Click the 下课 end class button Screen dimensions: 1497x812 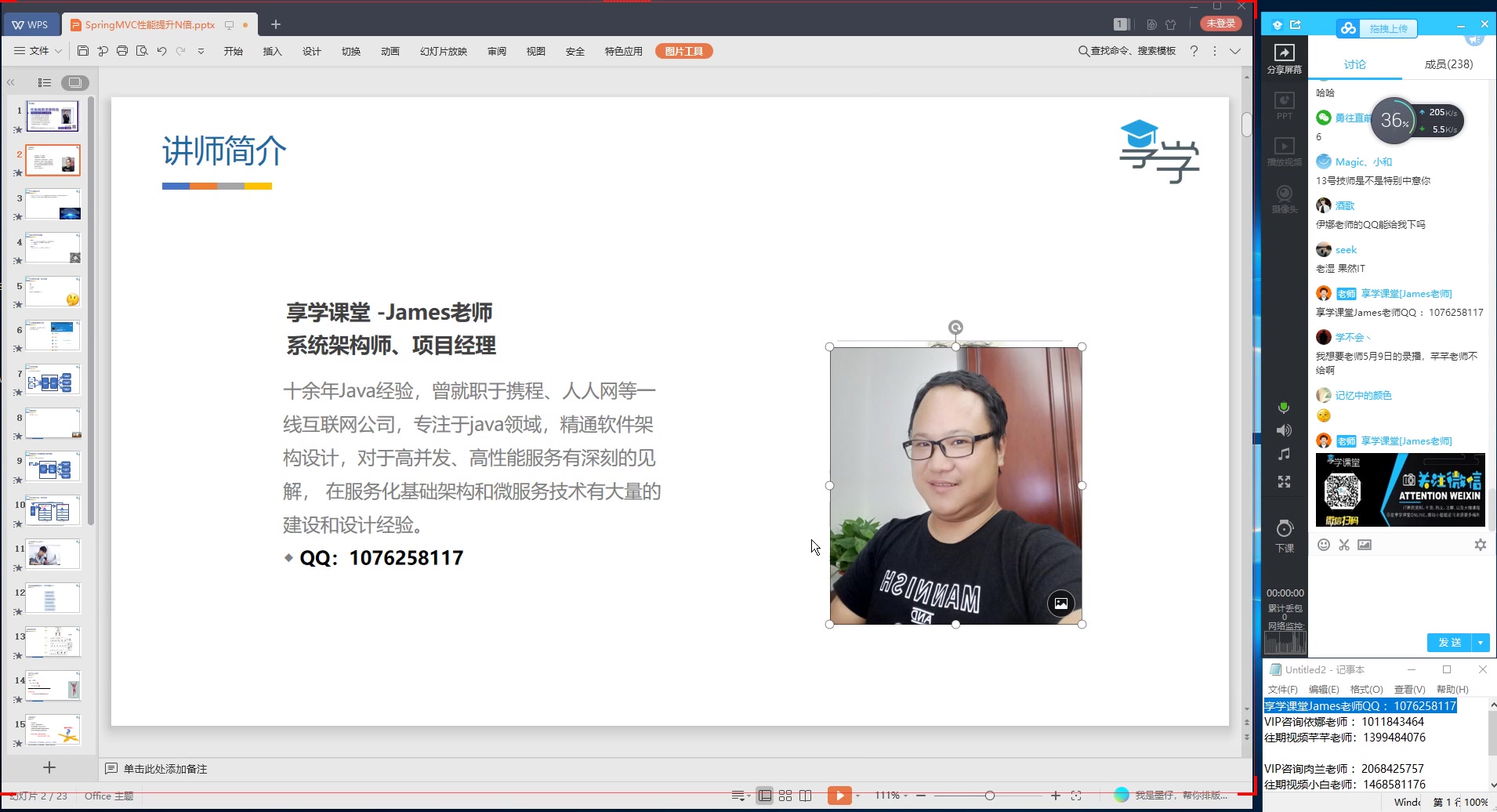click(1285, 535)
